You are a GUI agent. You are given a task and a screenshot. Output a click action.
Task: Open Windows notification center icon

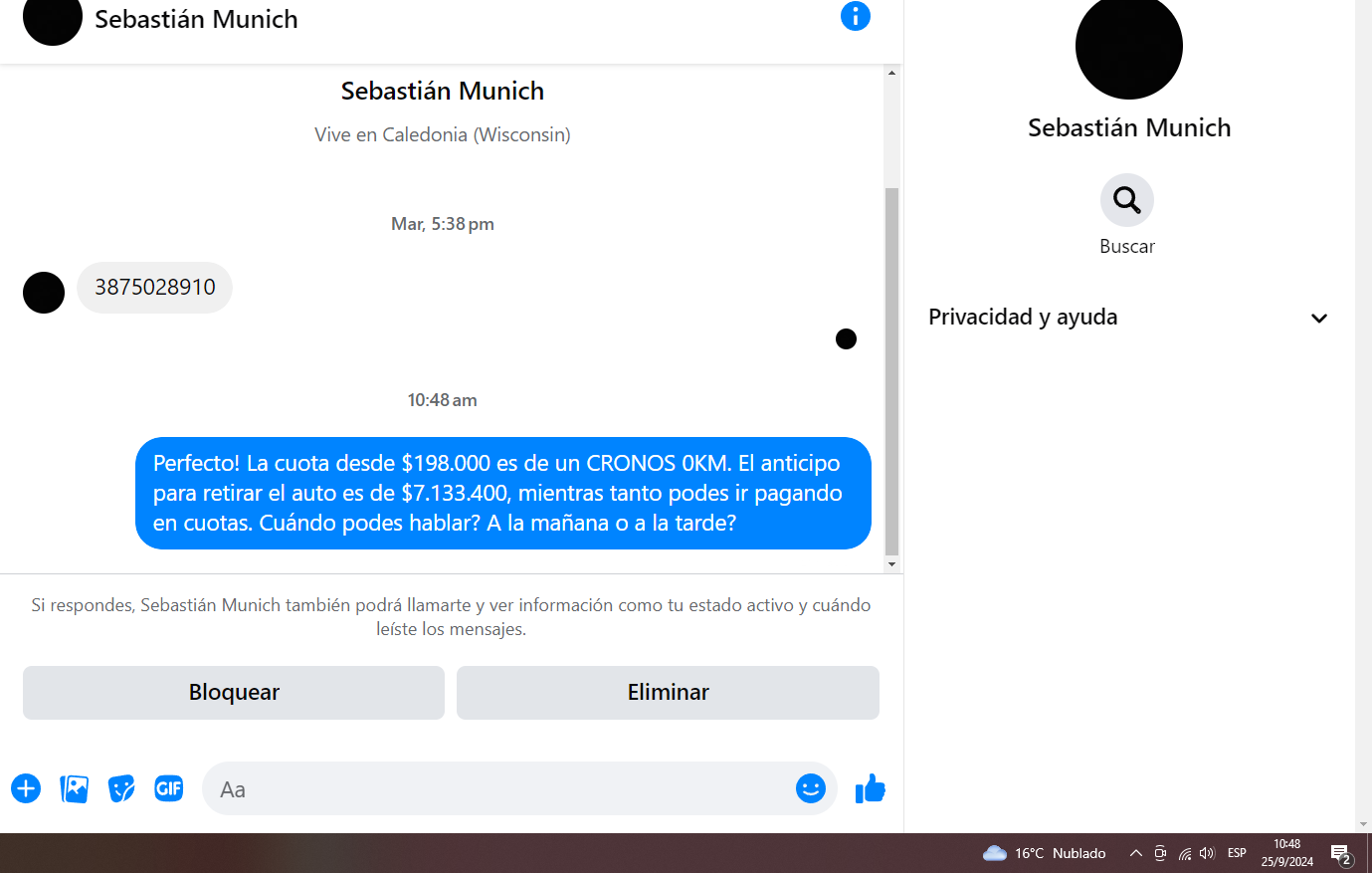point(1341,854)
